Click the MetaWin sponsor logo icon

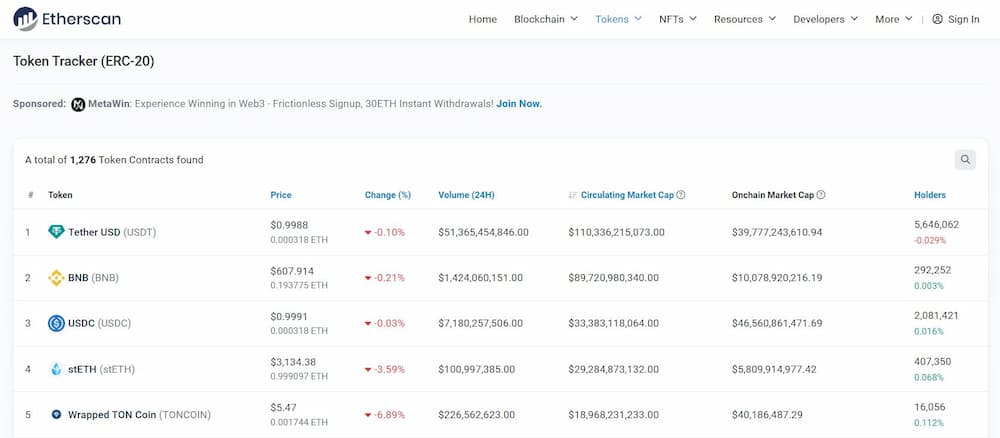coord(78,104)
